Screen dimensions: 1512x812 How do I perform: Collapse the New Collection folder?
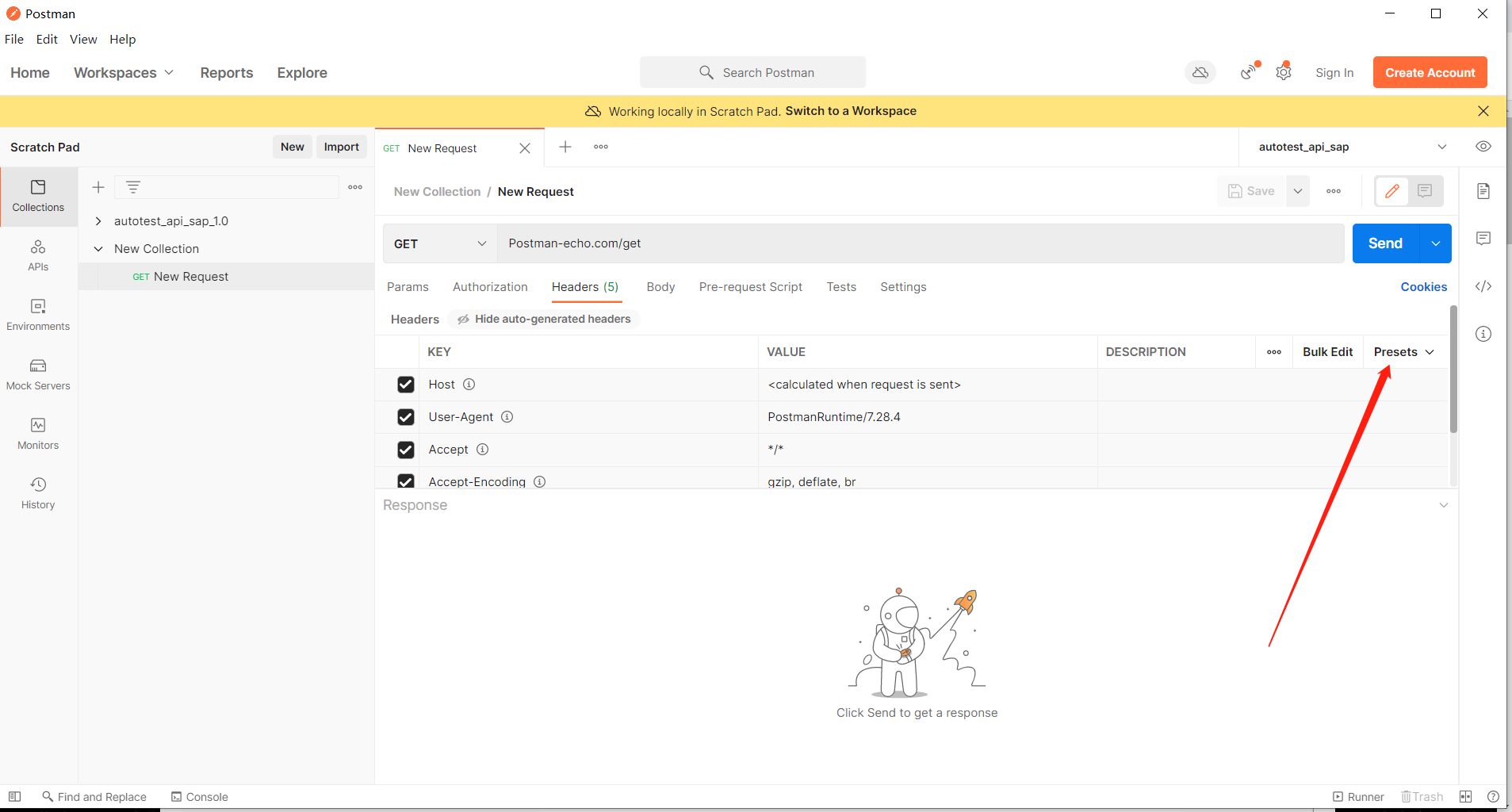point(98,249)
